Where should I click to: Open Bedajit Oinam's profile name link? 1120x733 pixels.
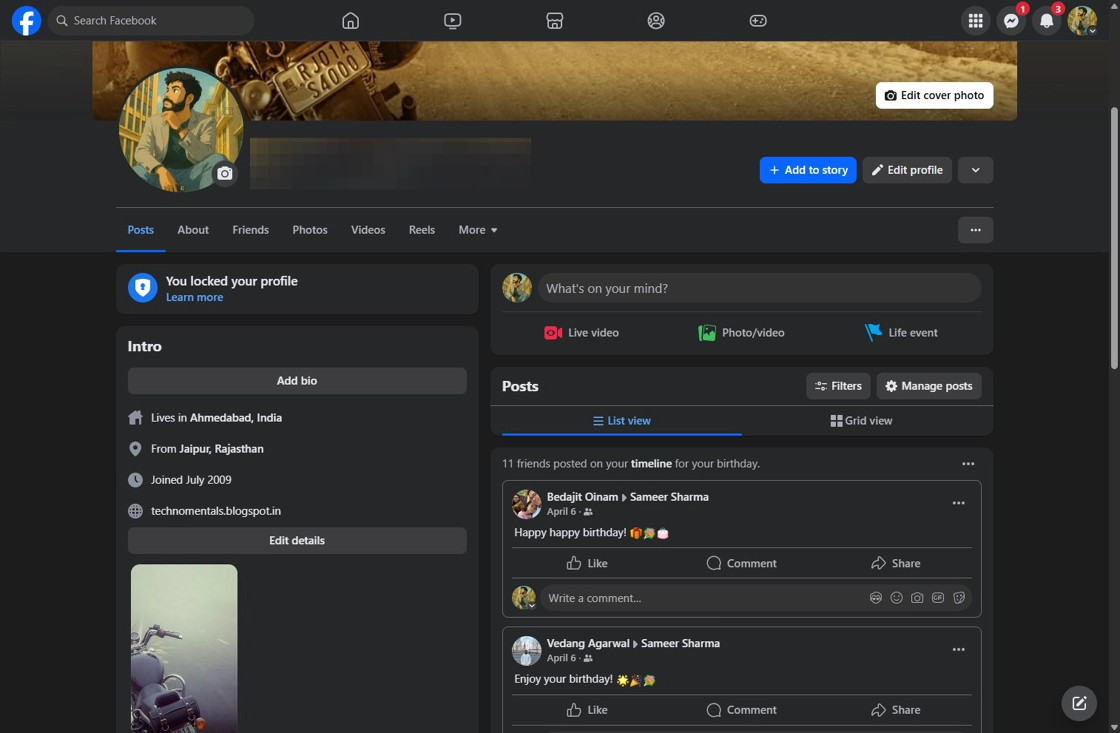(x=582, y=497)
